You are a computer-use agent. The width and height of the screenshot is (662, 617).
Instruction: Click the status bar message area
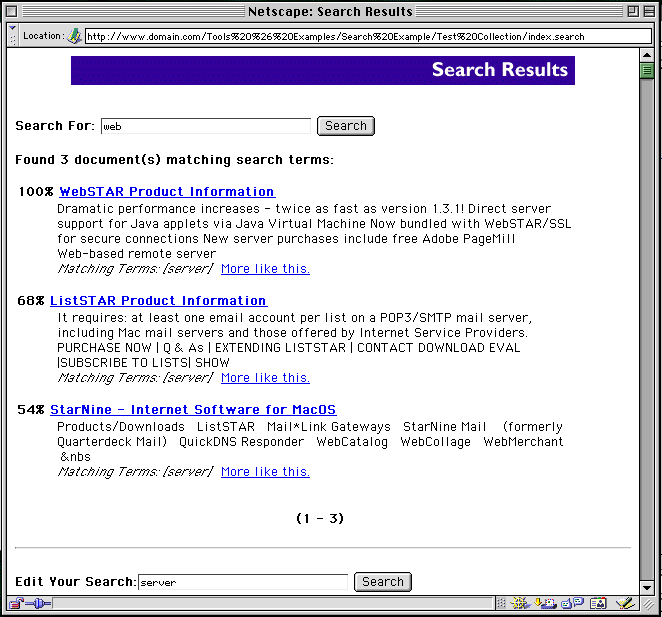click(273, 603)
